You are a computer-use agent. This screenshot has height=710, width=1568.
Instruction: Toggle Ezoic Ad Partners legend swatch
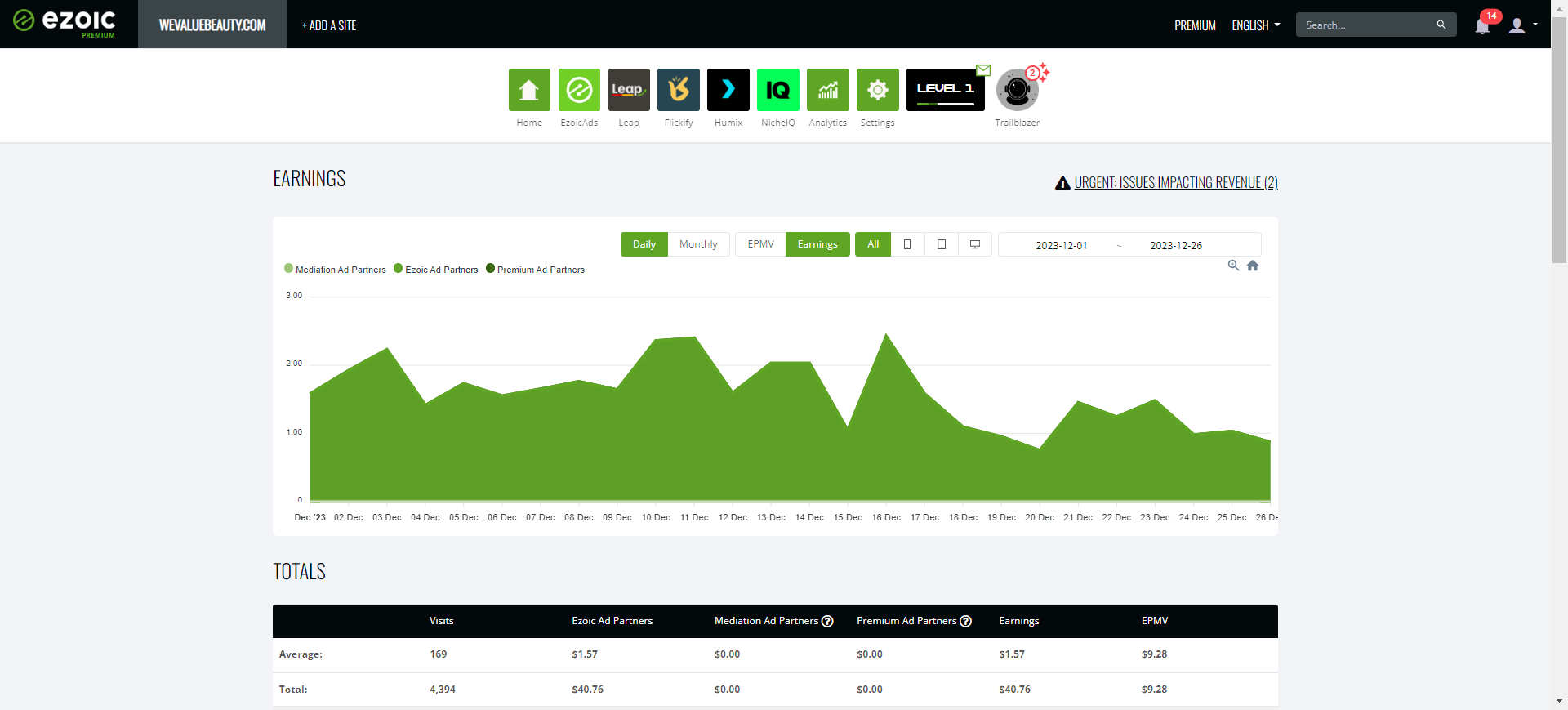coord(399,268)
